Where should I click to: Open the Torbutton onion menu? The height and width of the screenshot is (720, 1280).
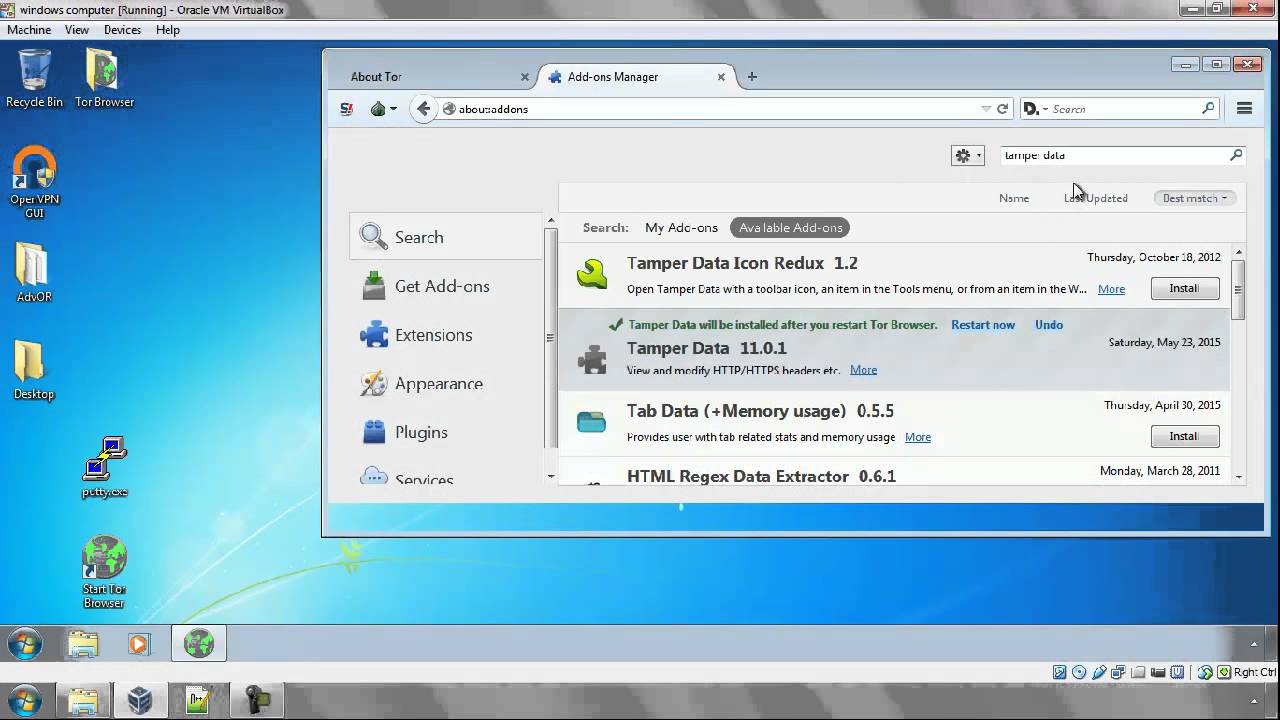[x=383, y=109]
